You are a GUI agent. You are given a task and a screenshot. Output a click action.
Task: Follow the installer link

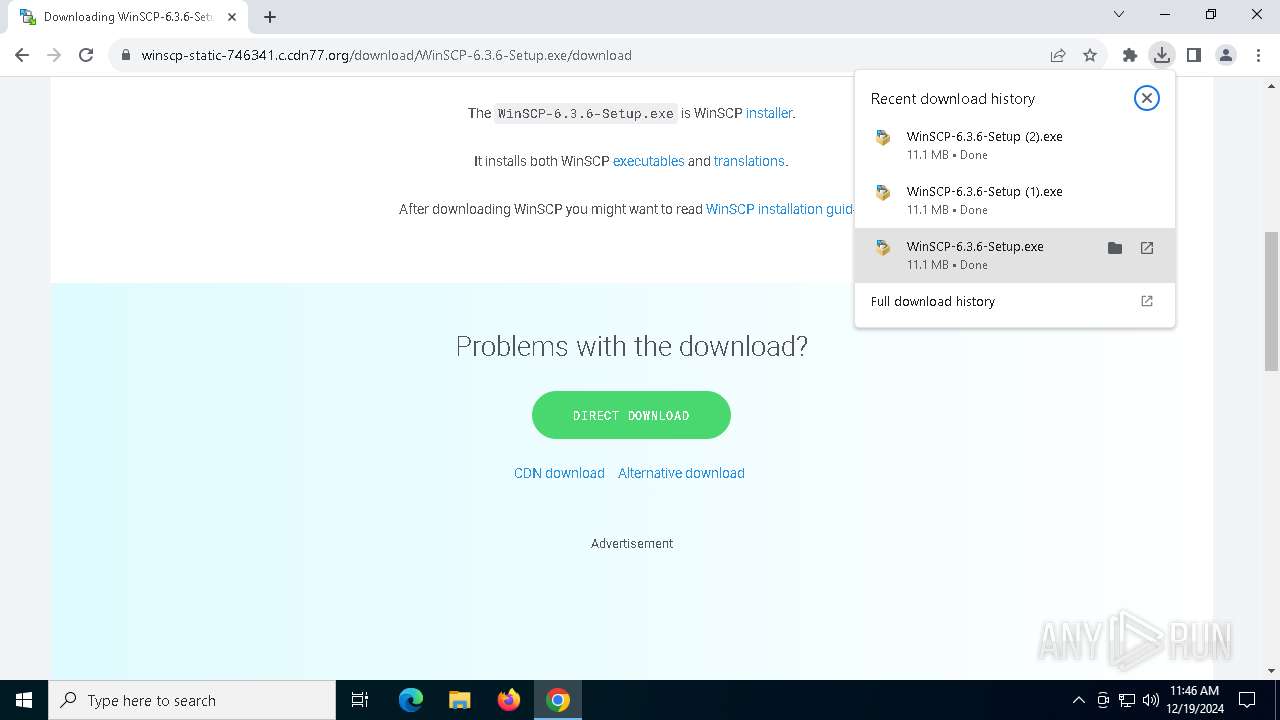pyautogui.click(x=769, y=113)
